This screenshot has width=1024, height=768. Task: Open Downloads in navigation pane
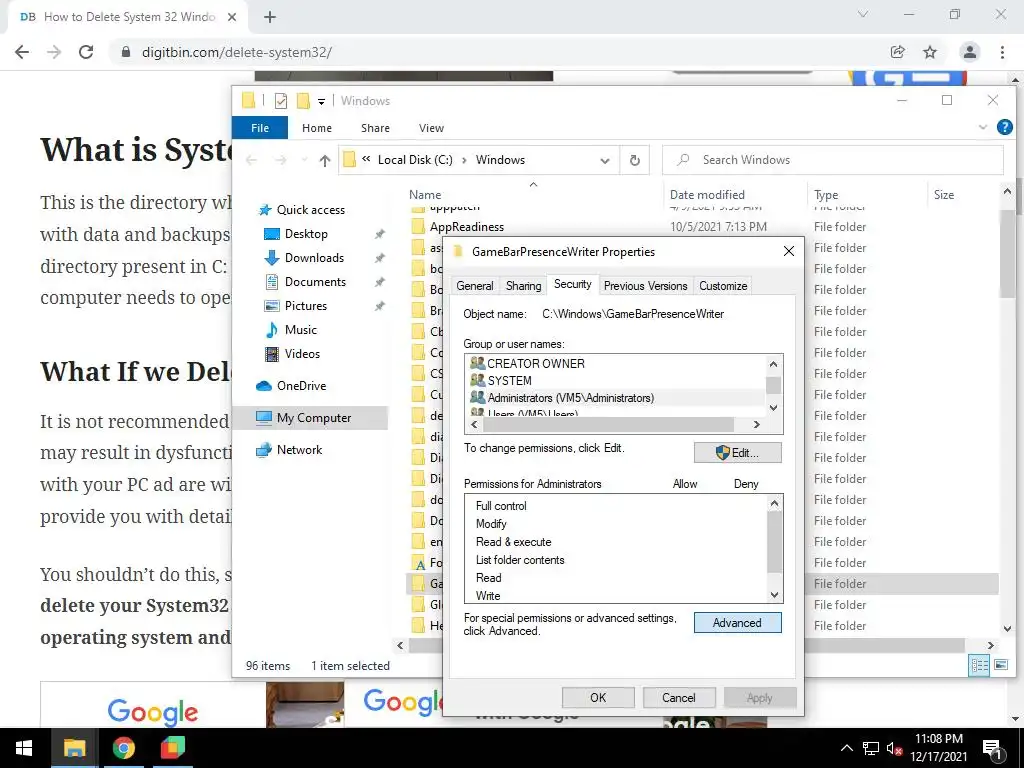pyautogui.click(x=314, y=258)
